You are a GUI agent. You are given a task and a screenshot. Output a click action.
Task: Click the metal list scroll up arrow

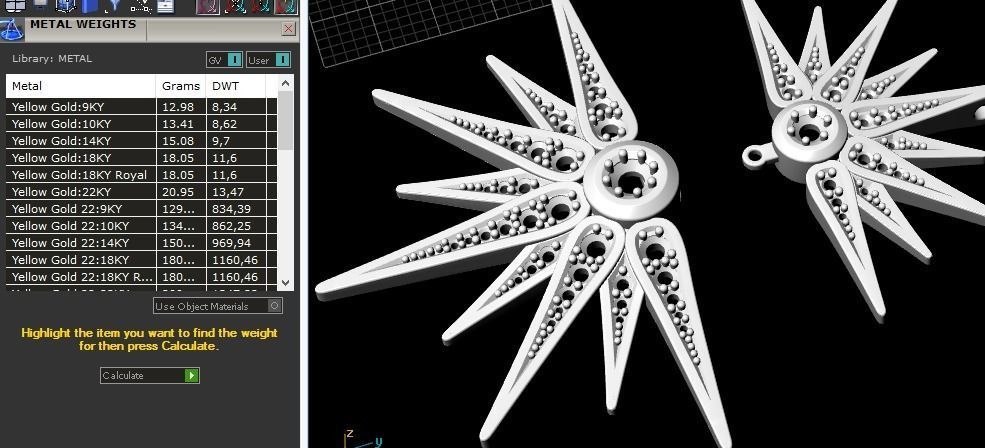[285, 83]
